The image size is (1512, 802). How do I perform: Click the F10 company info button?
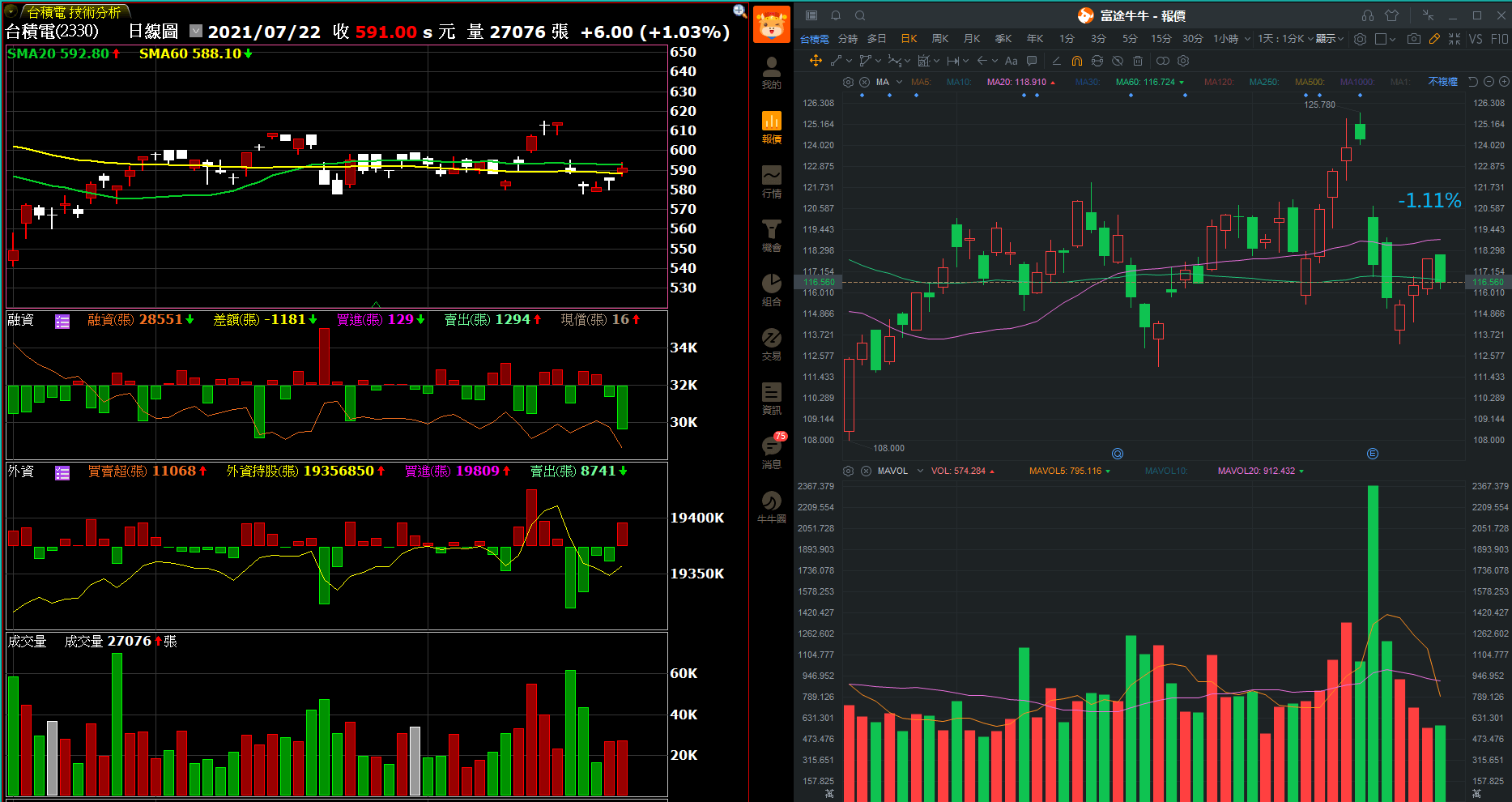coord(1500,38)
